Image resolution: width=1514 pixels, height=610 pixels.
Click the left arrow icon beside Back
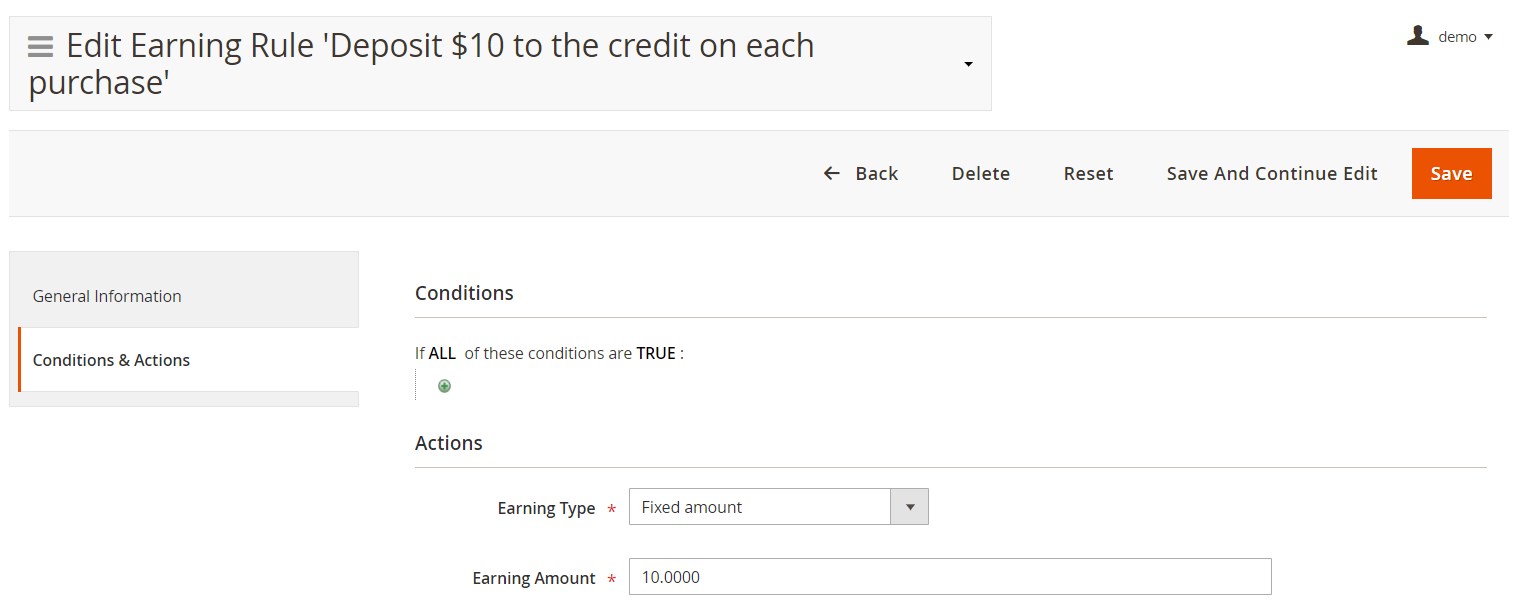831,173
